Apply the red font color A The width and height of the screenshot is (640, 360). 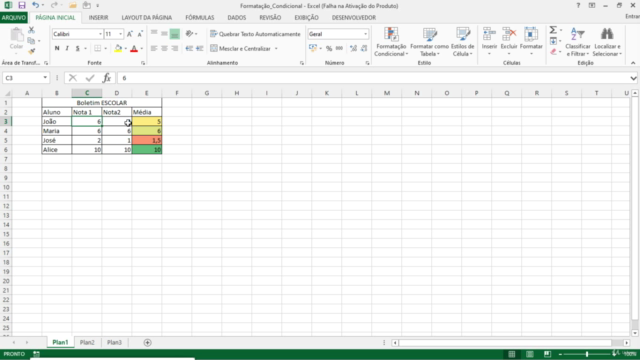[134, 48]
